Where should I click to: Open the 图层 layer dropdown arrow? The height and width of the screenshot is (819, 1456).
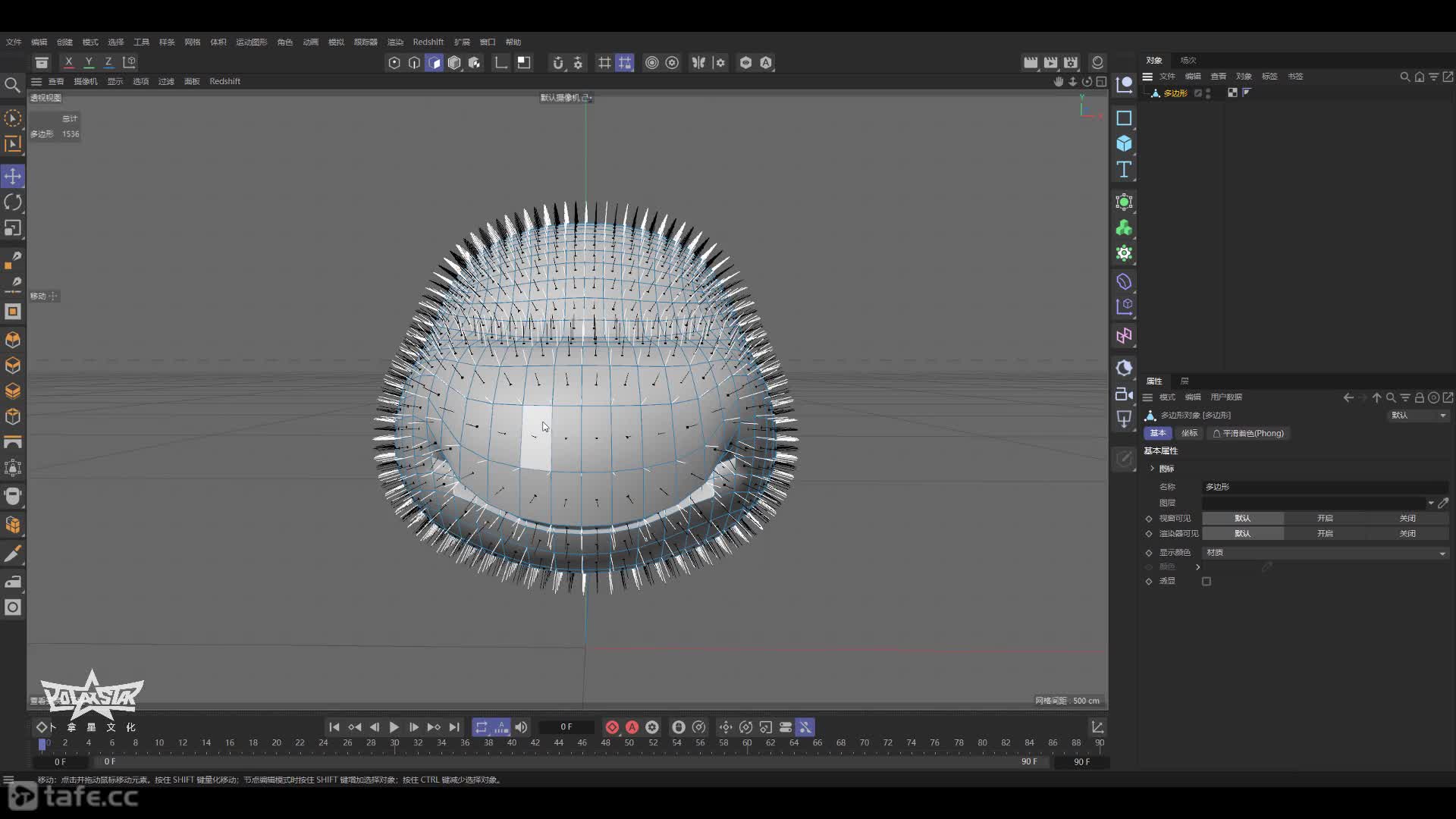click(1431, 503)
